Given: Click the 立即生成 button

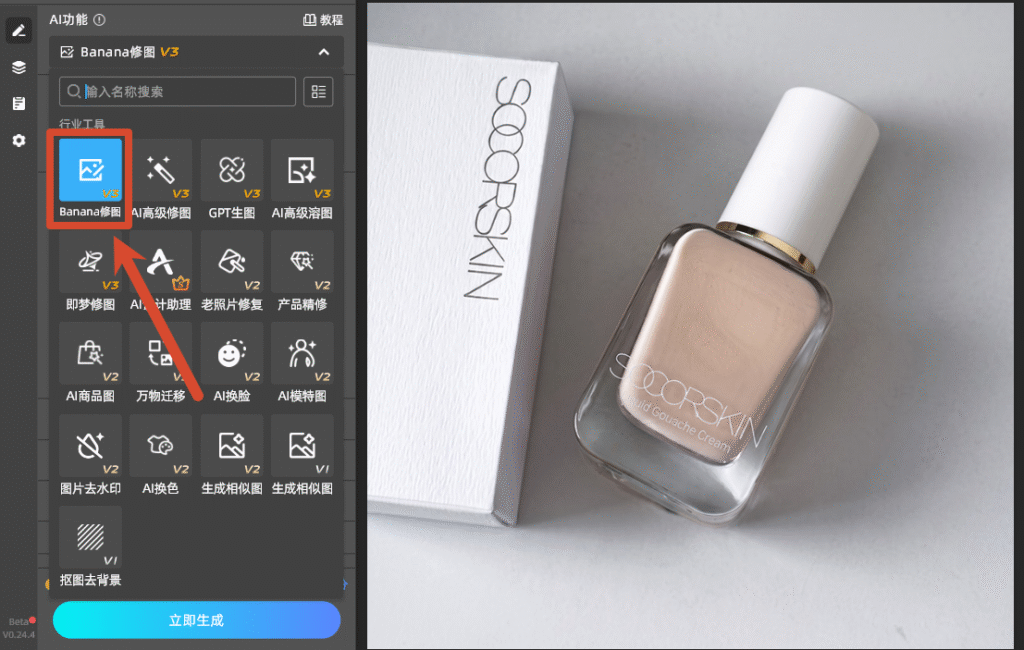Looking at the screenshot, I should coord(197,620).
